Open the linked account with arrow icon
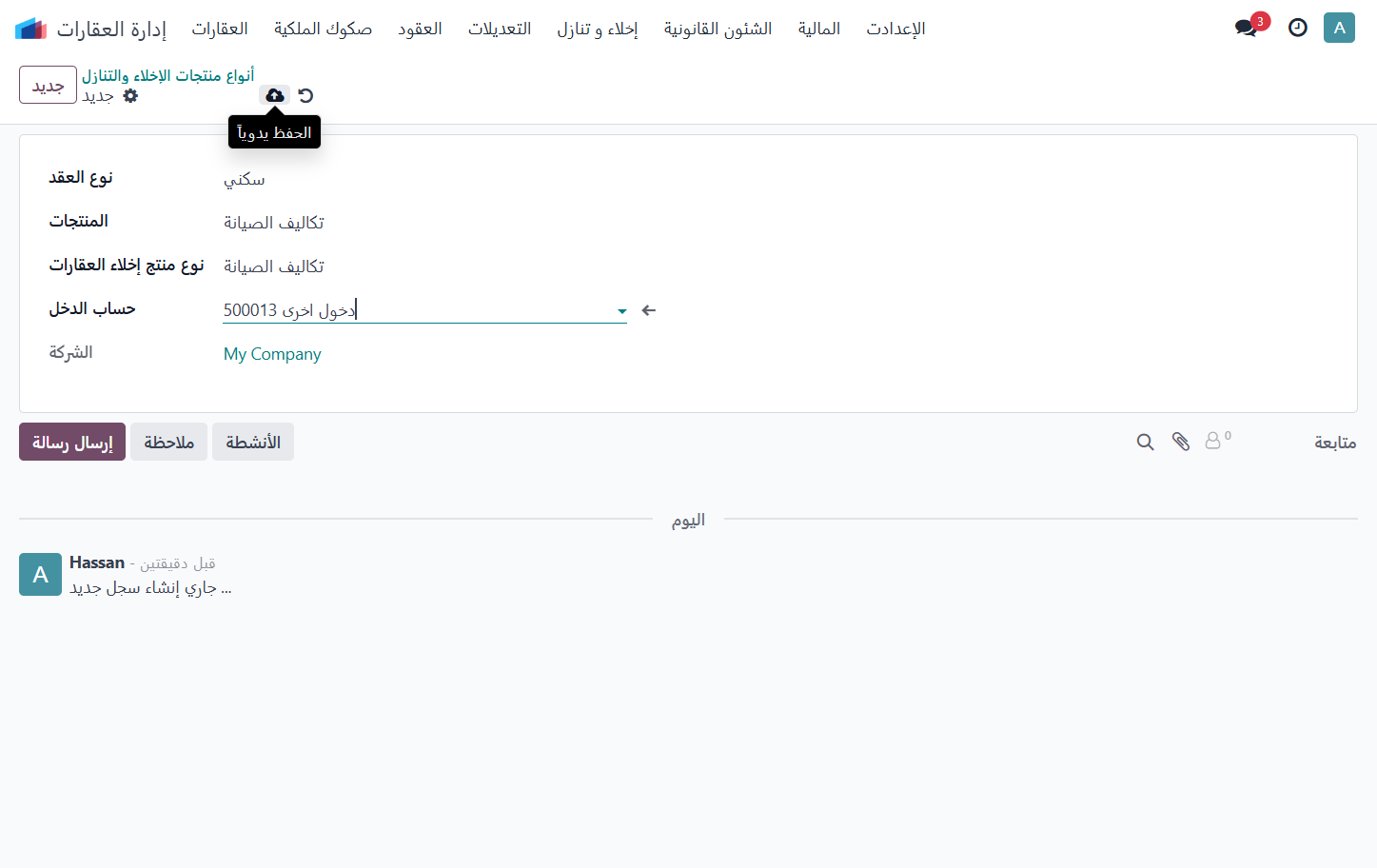This screenshot has height=868, width=1377. (649, 310)
